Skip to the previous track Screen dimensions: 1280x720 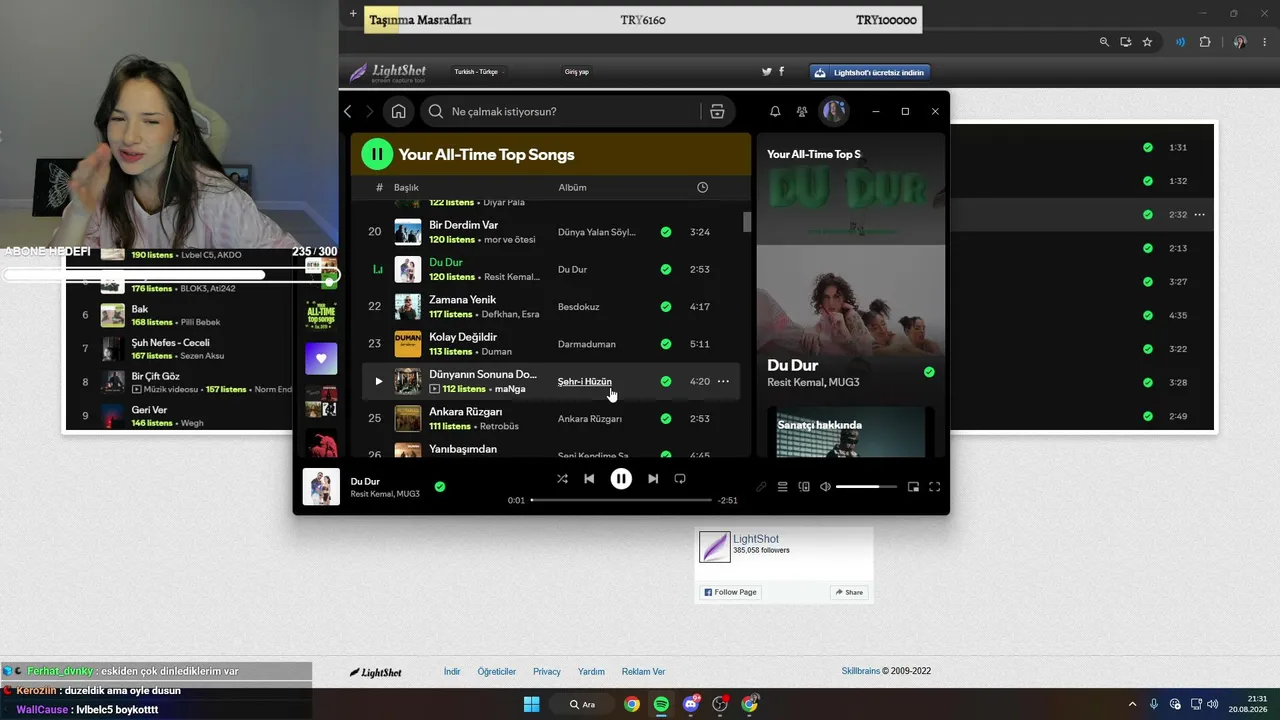tap(589, 479)
